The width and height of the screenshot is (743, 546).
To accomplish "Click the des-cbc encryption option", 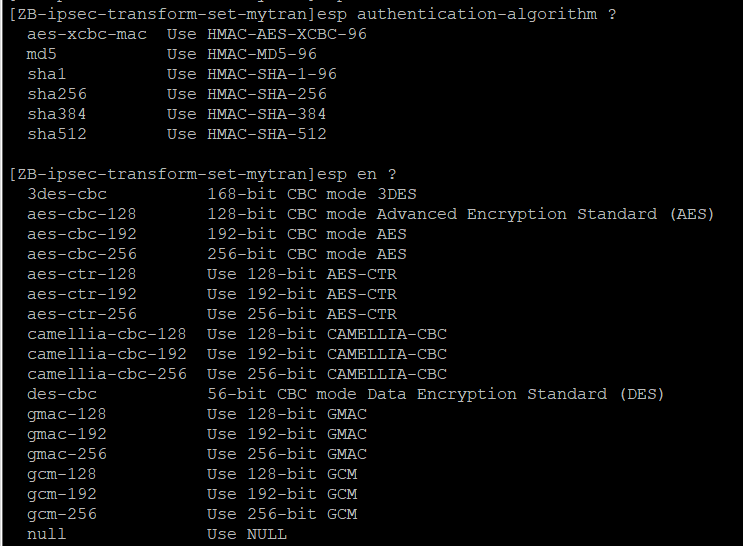I will coord(62,394).
